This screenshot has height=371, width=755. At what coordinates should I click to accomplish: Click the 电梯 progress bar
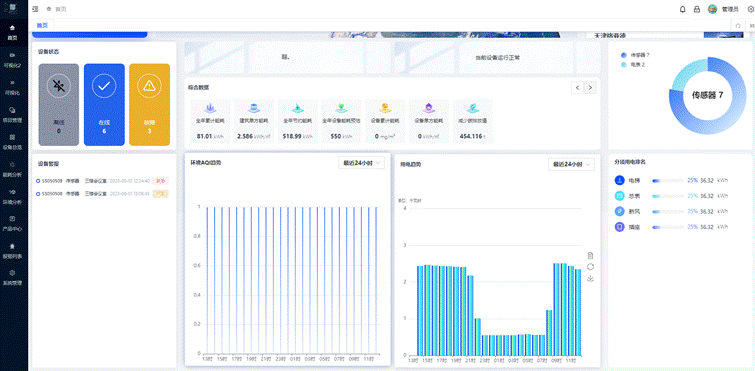pyautogui.click(x=668, y=181)
